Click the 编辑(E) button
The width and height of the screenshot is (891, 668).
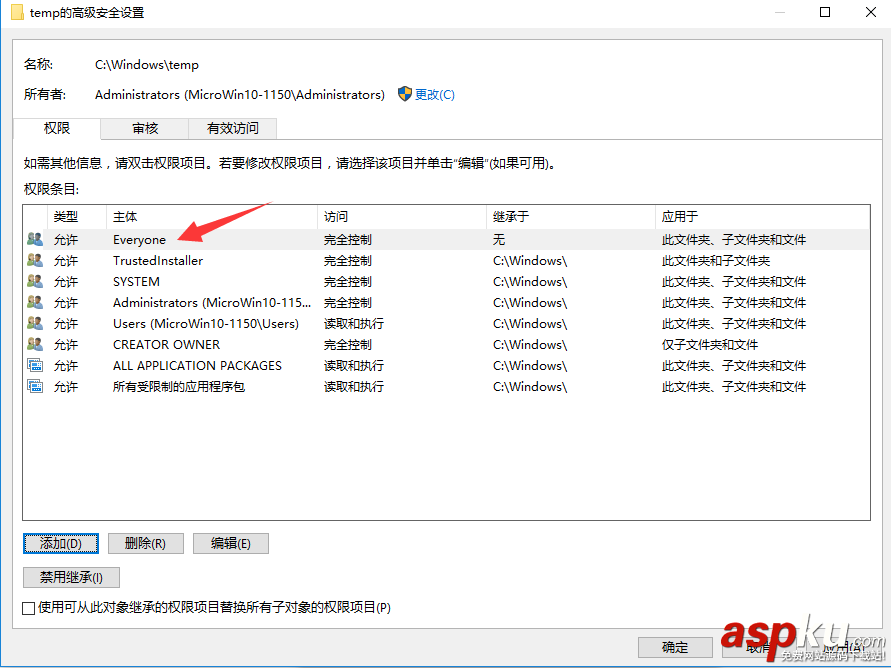click(231, 544)
